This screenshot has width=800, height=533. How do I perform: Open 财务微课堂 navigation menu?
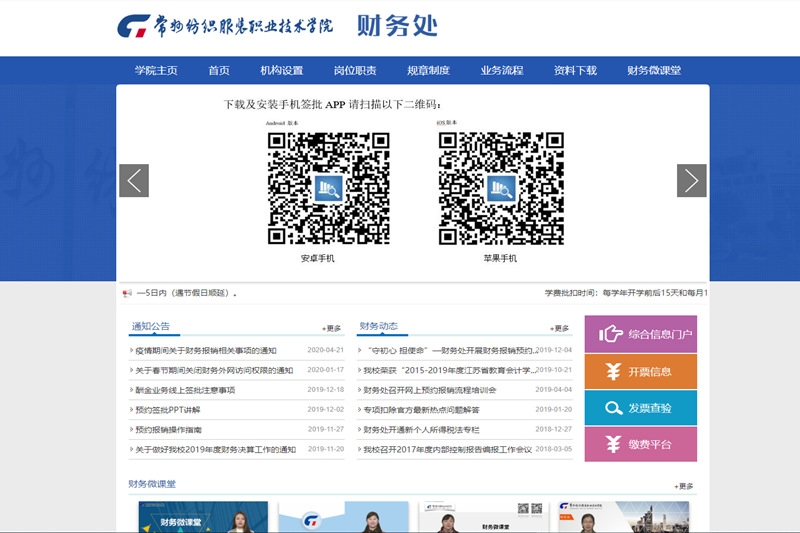(654, 70)
